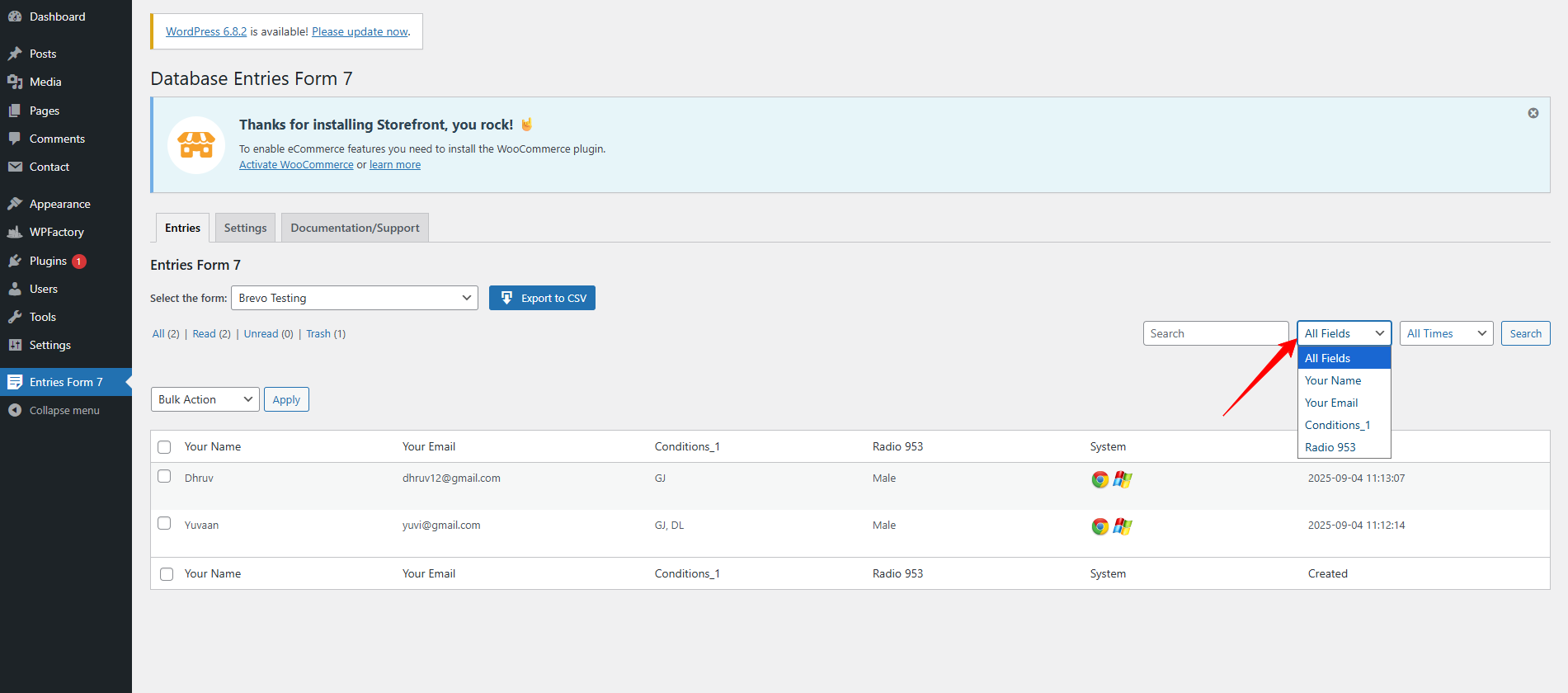Screen dimensions: 1568x693
Task: Click Export to CSV button
Action: (x=542, y=298)
